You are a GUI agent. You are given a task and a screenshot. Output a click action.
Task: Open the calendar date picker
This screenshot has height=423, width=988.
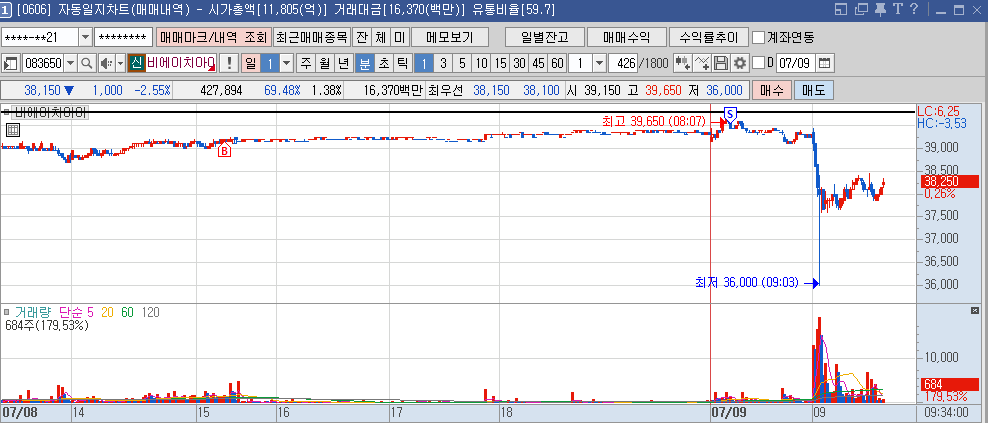click(x=824, y=63)
